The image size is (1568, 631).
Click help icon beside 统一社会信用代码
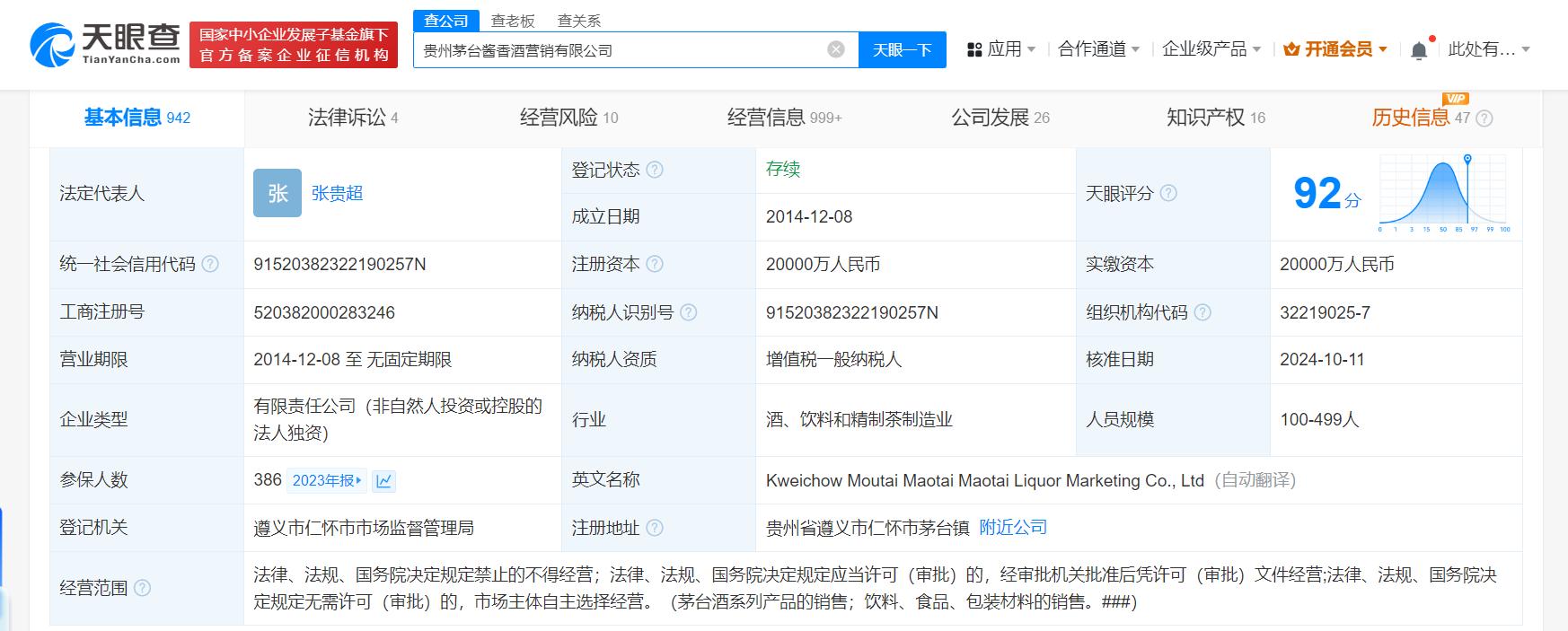pyautogui.click(x=210, y=264)
